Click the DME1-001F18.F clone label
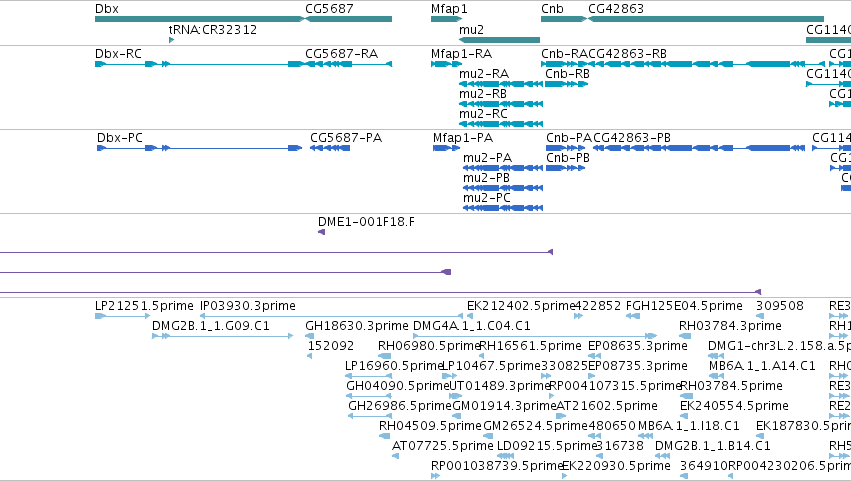Screen dimensions: 851x481 366,222
